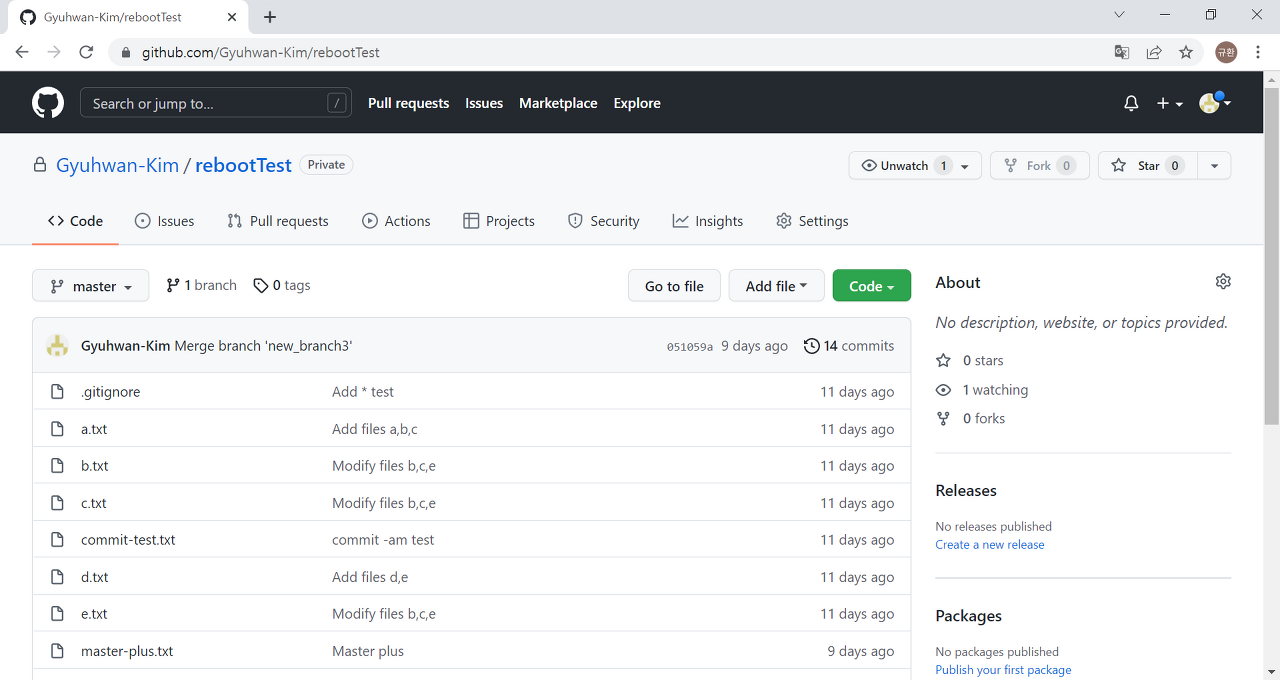This screenshot has width=1280, height=680.
Task: Switch to the Issues repo tab
Action: (x=165, y=221)
